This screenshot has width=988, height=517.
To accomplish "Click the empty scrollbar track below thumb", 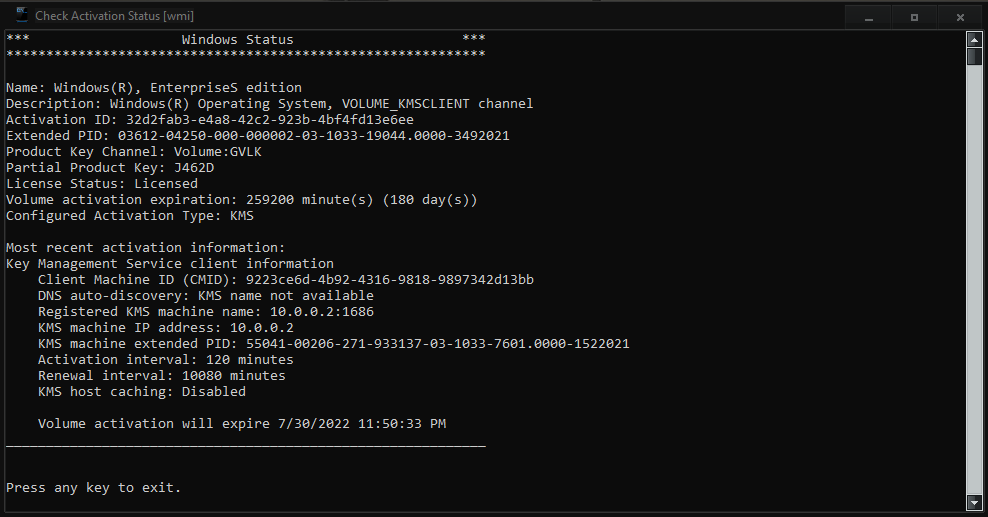I will (x=974, y=280).
